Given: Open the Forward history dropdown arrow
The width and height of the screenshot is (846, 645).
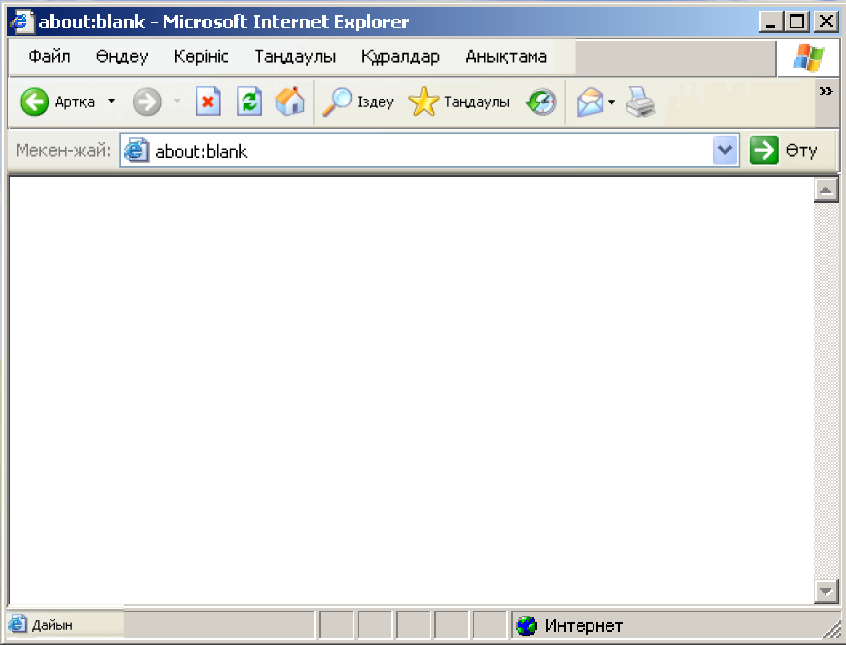Looking at the screenshot, I should click(177, 101).
